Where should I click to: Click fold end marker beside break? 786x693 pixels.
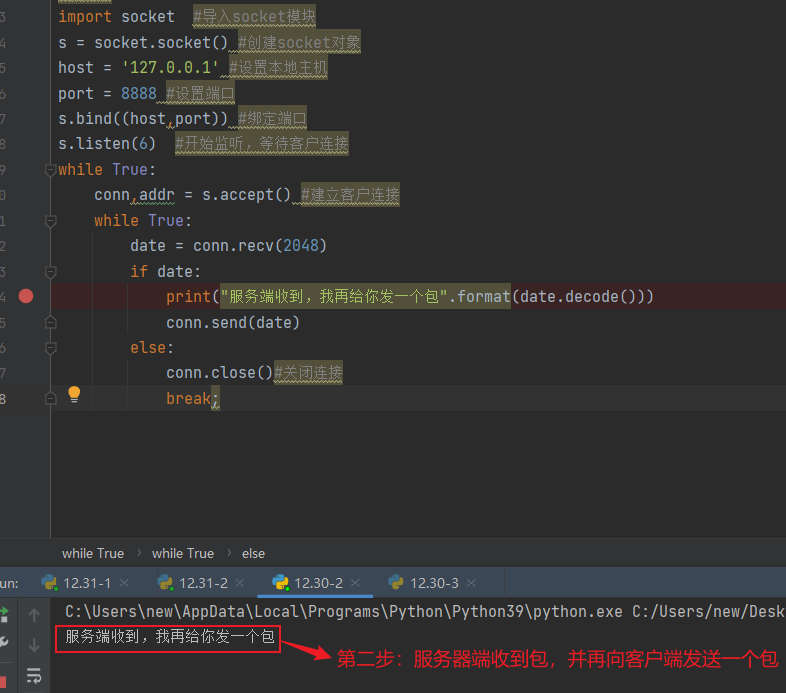(50, 399)
